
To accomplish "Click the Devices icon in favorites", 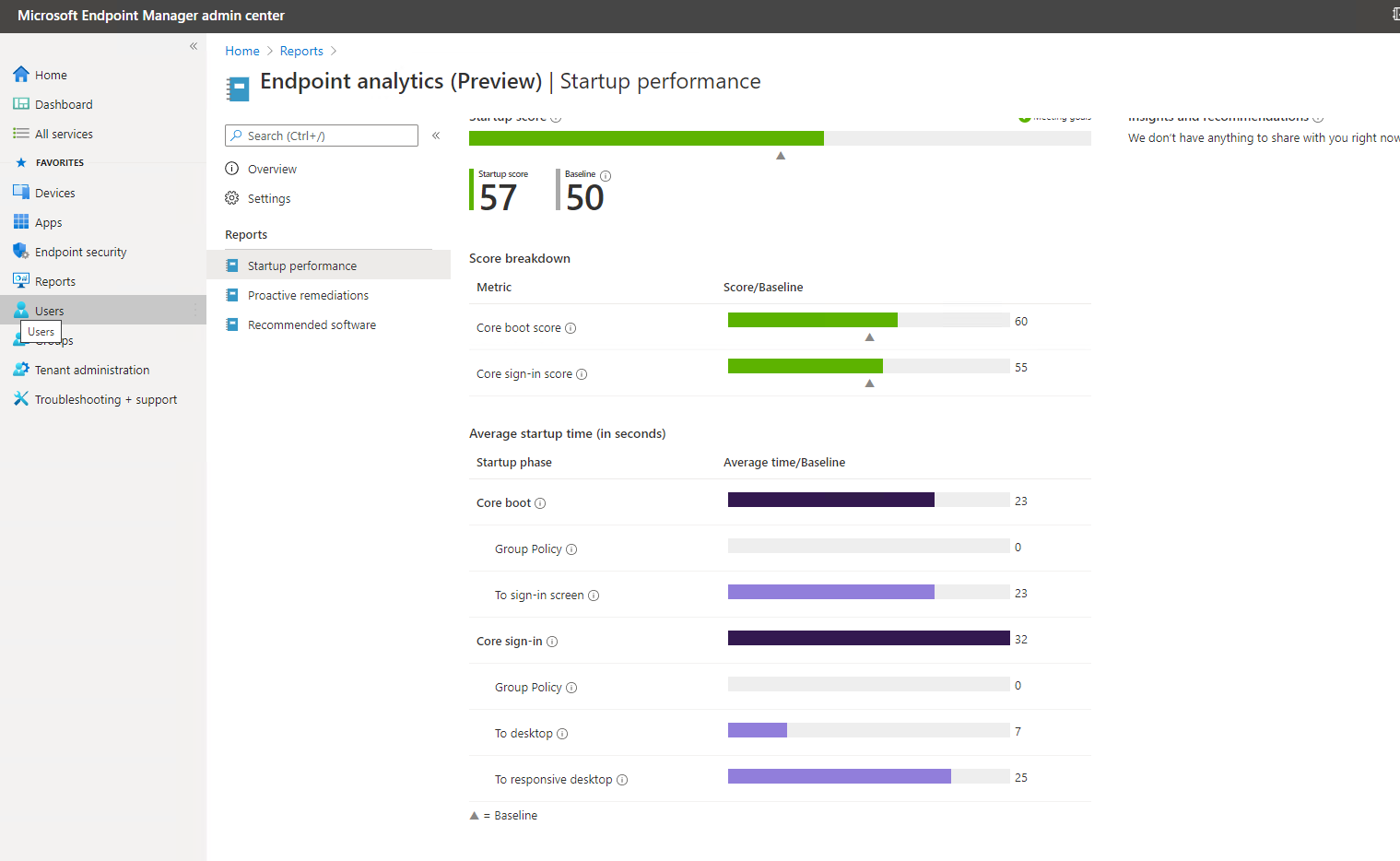I will point(21,193).
